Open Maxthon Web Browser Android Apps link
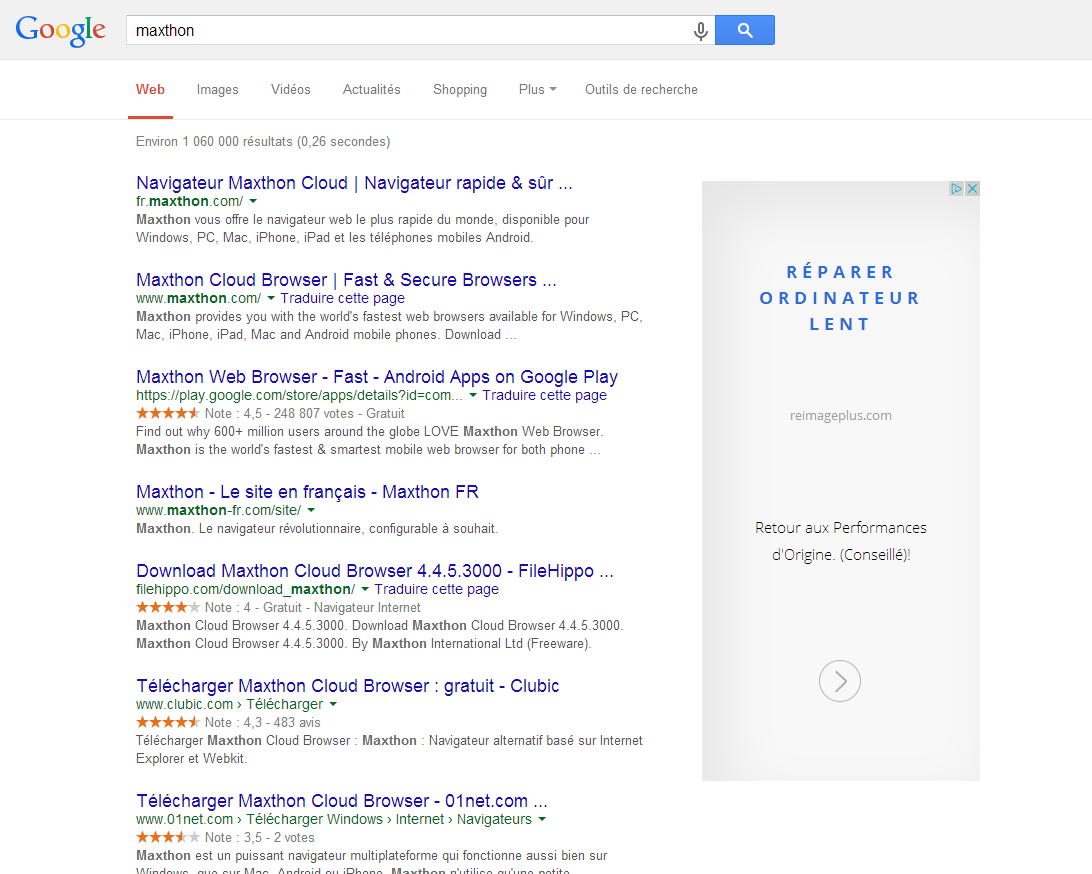Screen dimensions: 1092x874 pyautogui.click(x=377, y=377)
